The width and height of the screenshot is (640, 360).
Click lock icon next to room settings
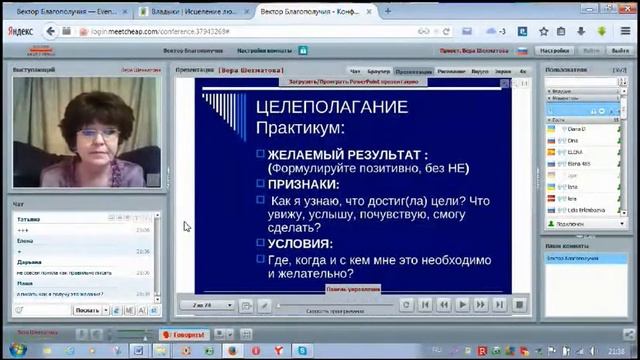click(x=303, y=51)
